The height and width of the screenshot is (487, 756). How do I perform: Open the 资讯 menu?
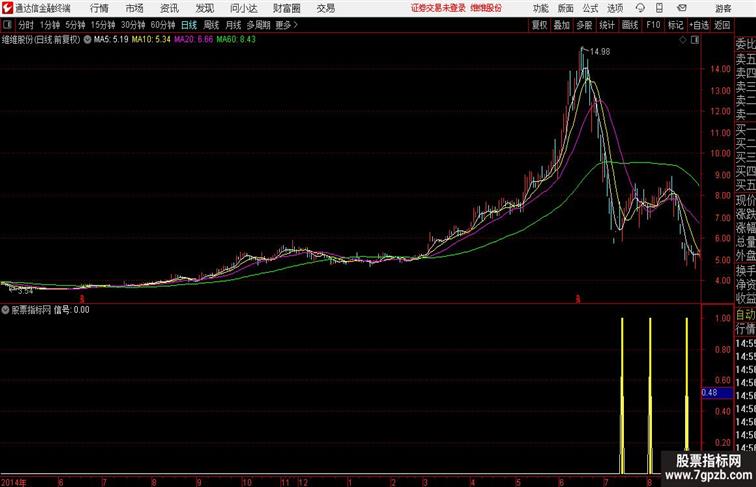(169, 8)
